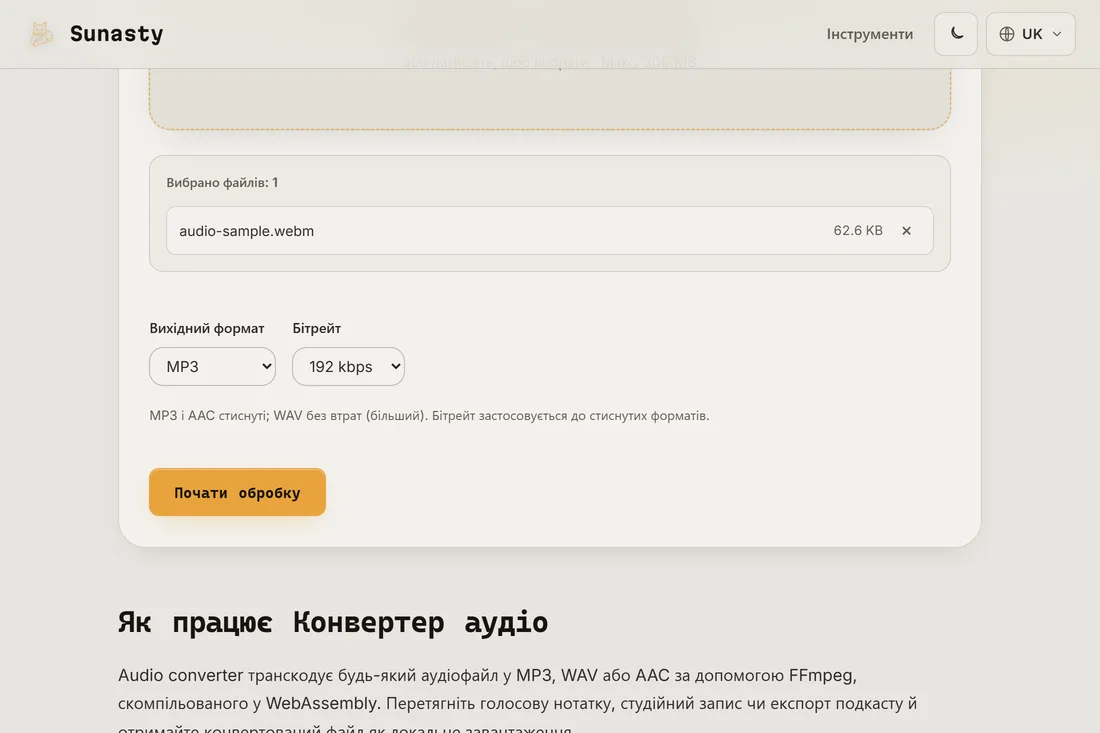Open the Вихідний формат MP3 dropdown
Screen dimensions: 1100x733
pyautogui.click(x=212, y=366)
